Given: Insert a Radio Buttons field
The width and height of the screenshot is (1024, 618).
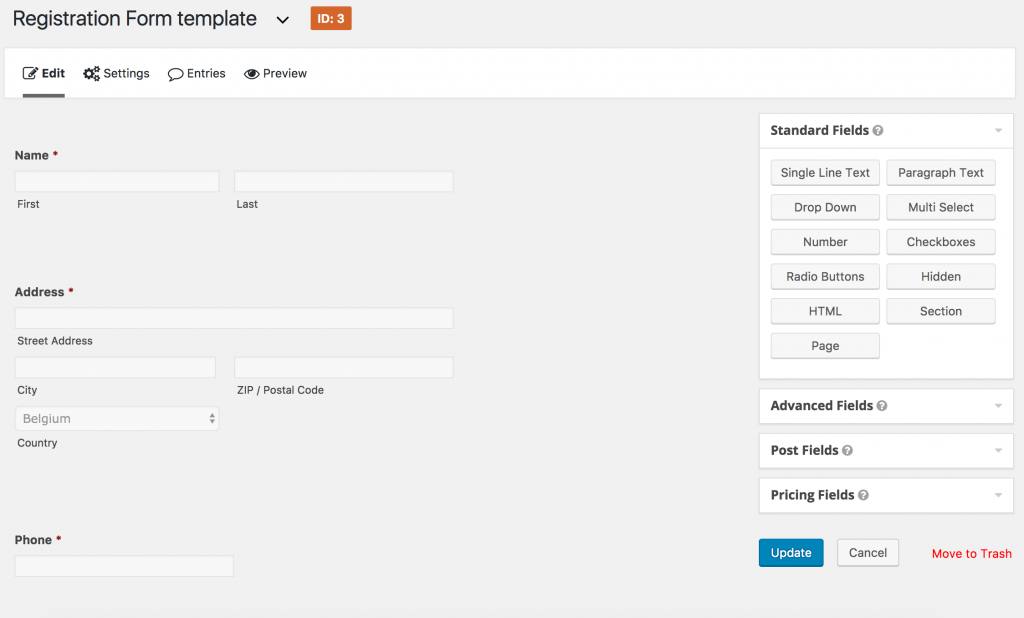Looking at the screenshot, I should pyautogui.click(x=825, y=277).
